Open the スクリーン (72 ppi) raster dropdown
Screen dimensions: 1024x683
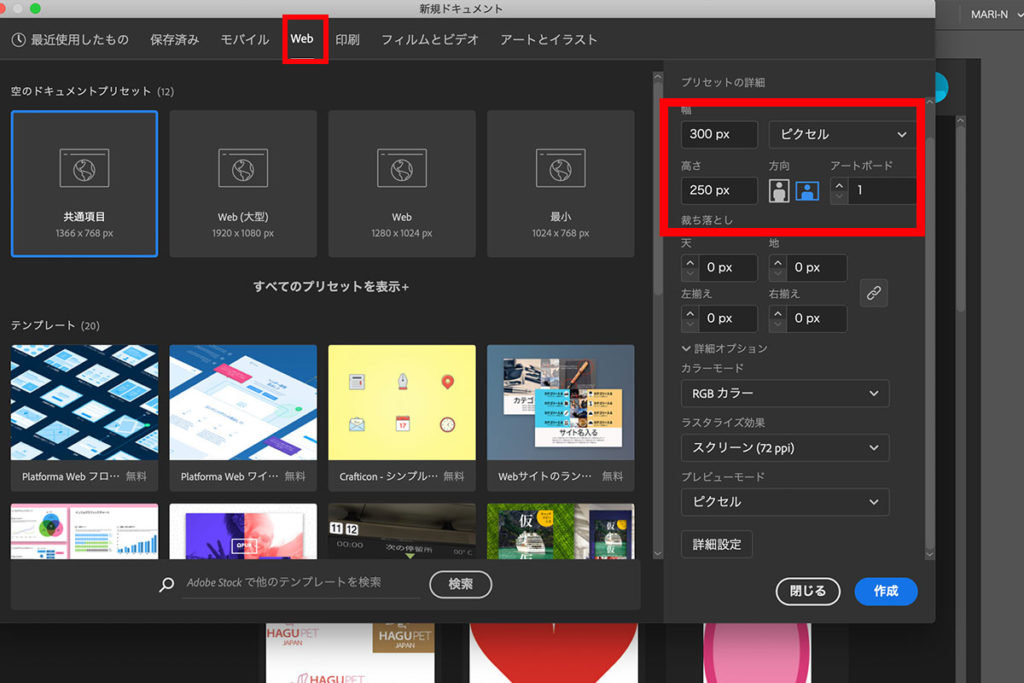pyautogui.click(x=784, y=448)
